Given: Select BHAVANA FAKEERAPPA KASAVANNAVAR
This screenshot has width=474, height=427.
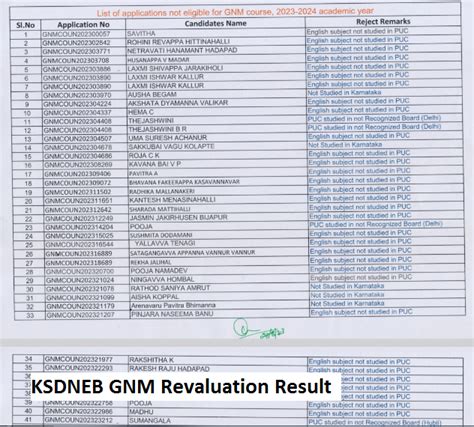Looking at the screenshot, I should [185, 182].
